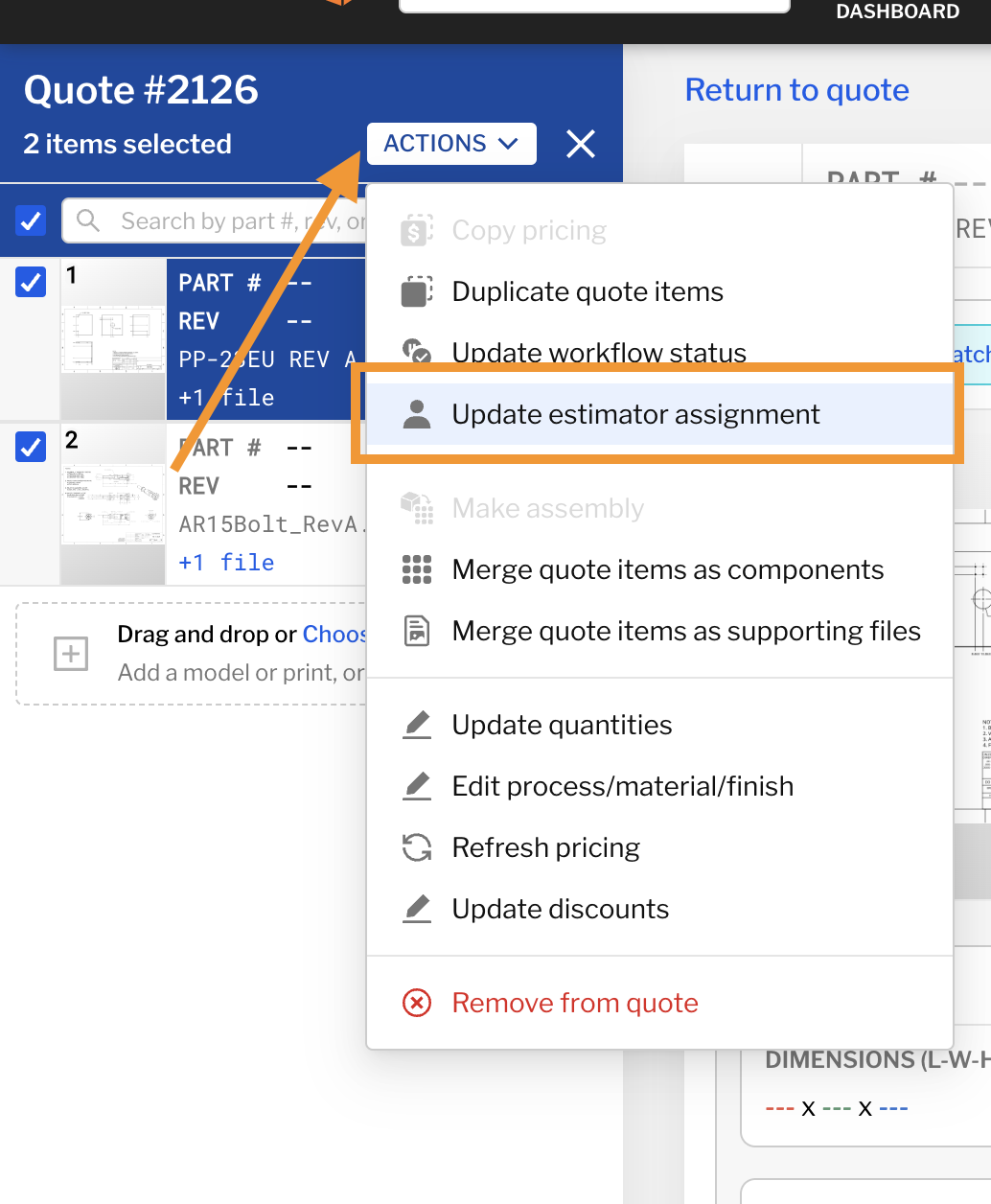
Task: Uncheck the checkbox for item 1
Action: [x=31, y=282]
